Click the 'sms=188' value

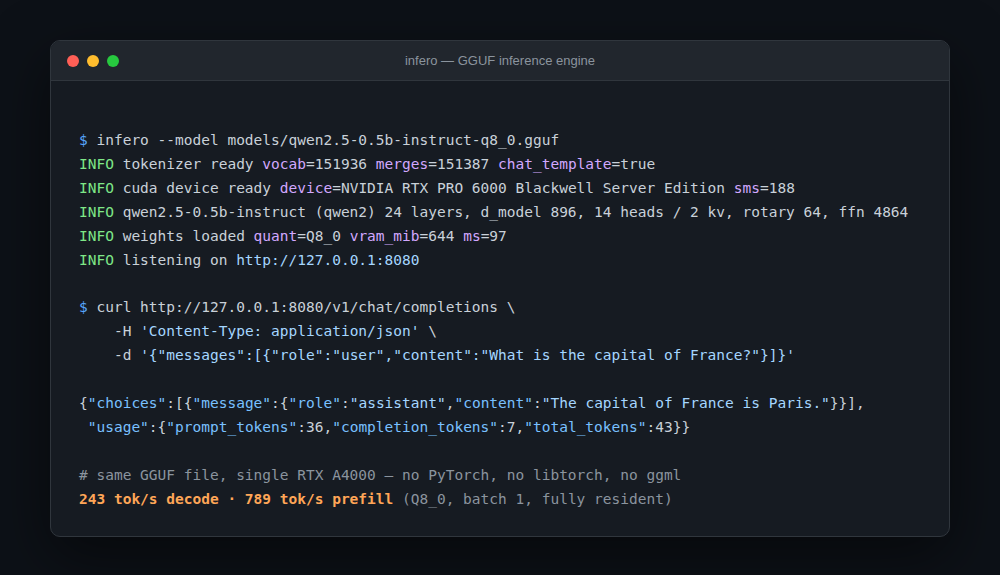764,189
